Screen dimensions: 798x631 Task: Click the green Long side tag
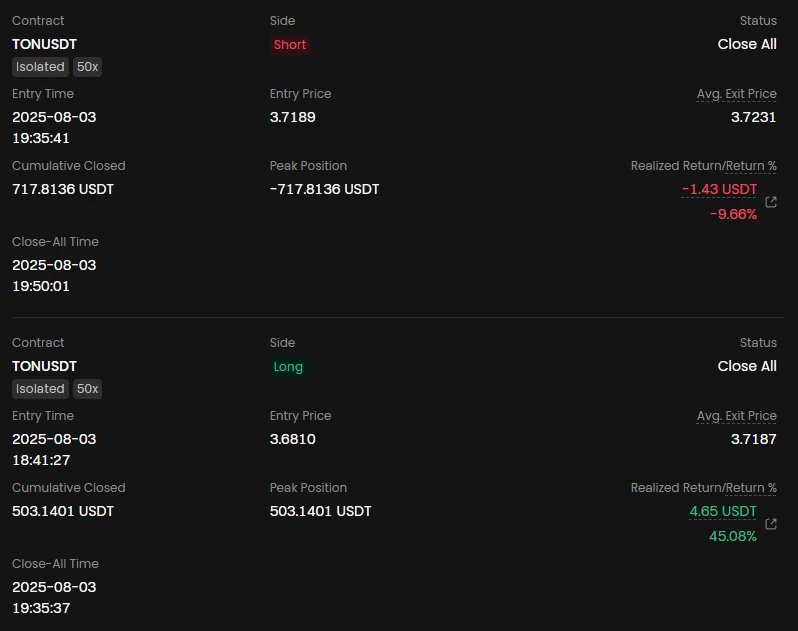[288, 367]
